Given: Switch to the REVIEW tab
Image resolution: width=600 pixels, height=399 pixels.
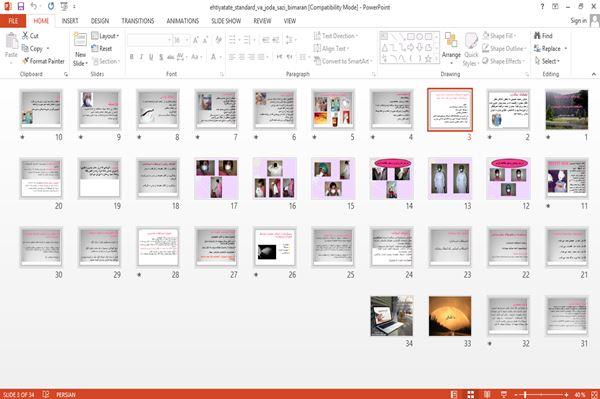Looking at the screenshot, I should [x=262, y=21].
